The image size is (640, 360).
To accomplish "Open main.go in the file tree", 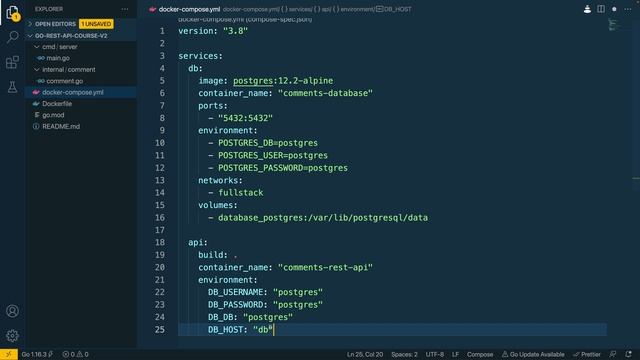I will (x=58, y=58).
